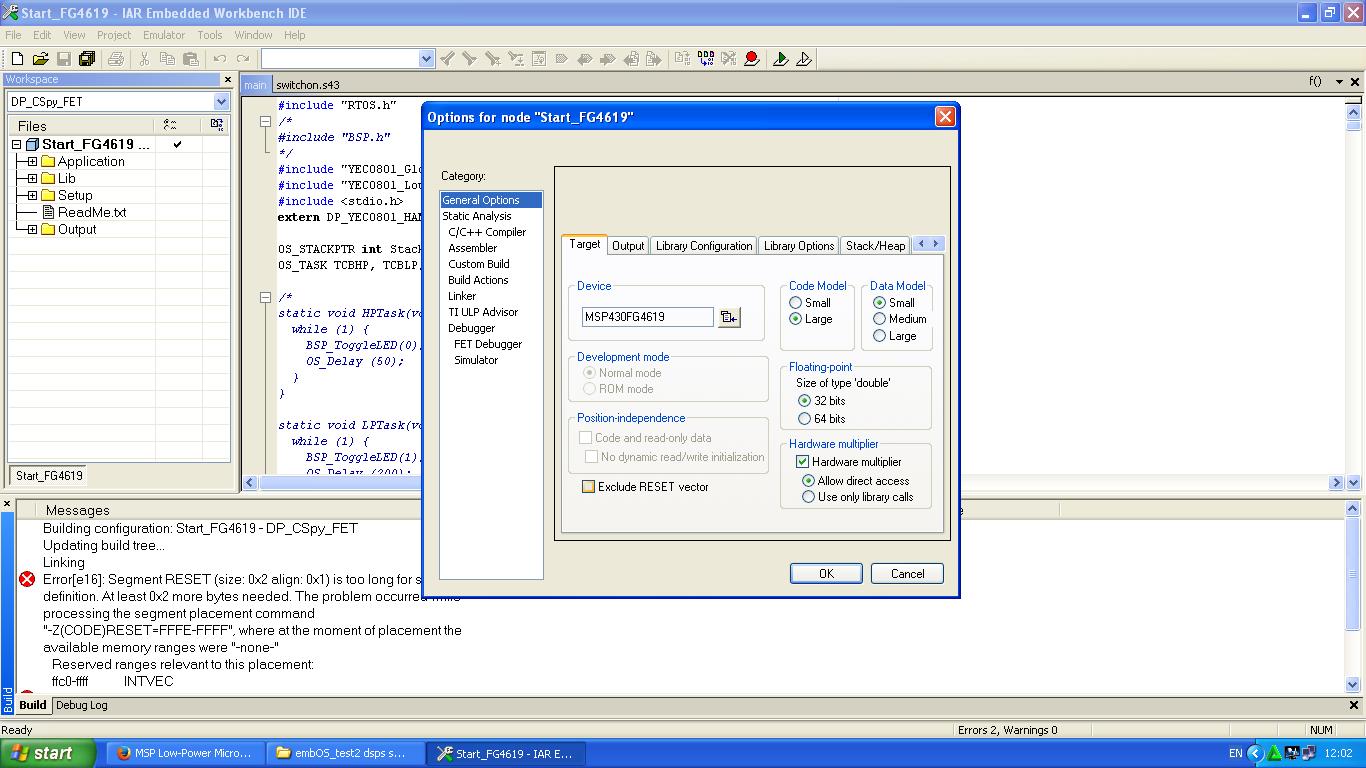Click the Open file toolbar icon
Viewport: 1366px width, 768px height.
pyautogui.click(x=41, y=59)
